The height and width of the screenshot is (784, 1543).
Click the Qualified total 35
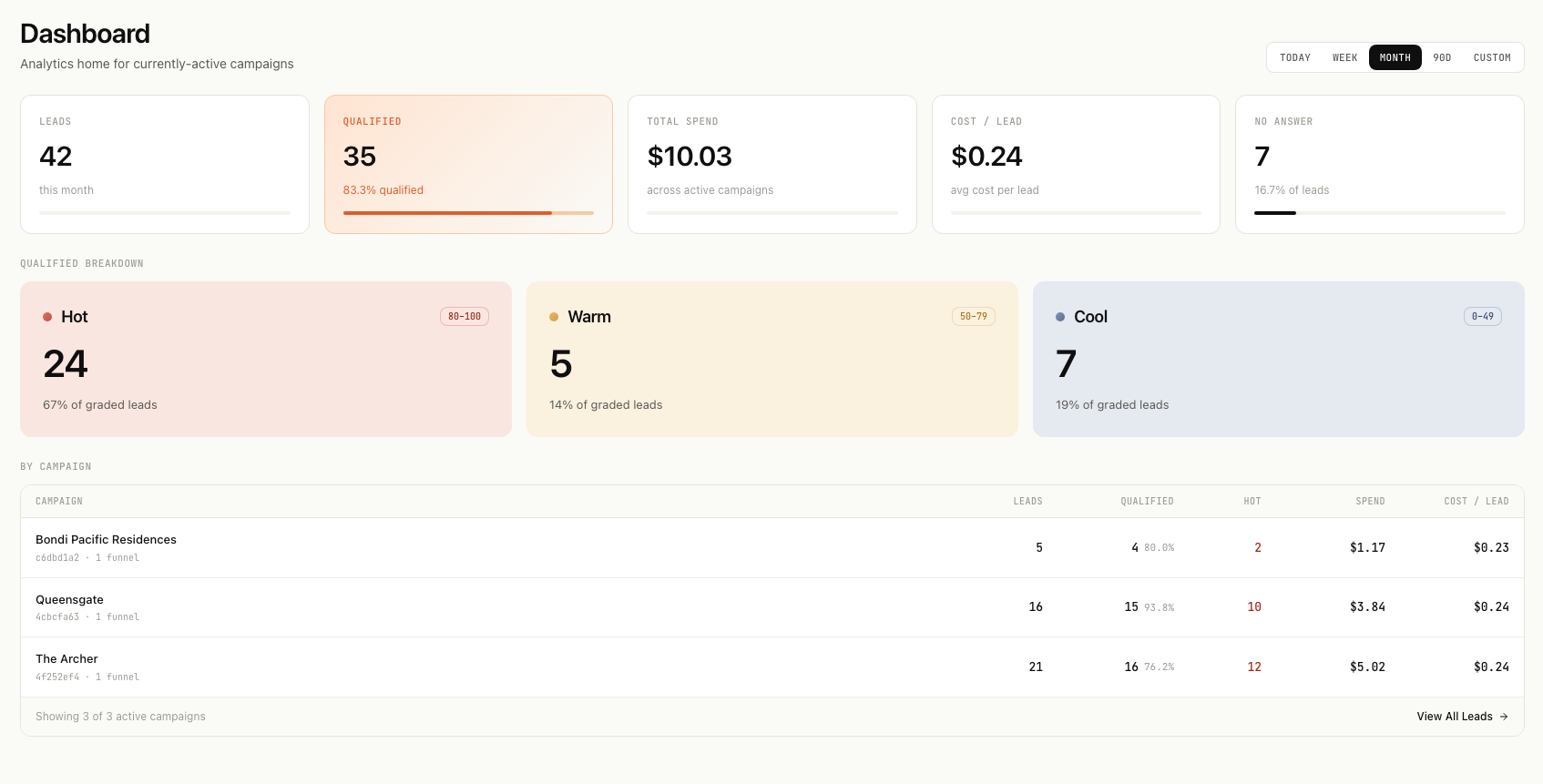click(x=360, y=157)
